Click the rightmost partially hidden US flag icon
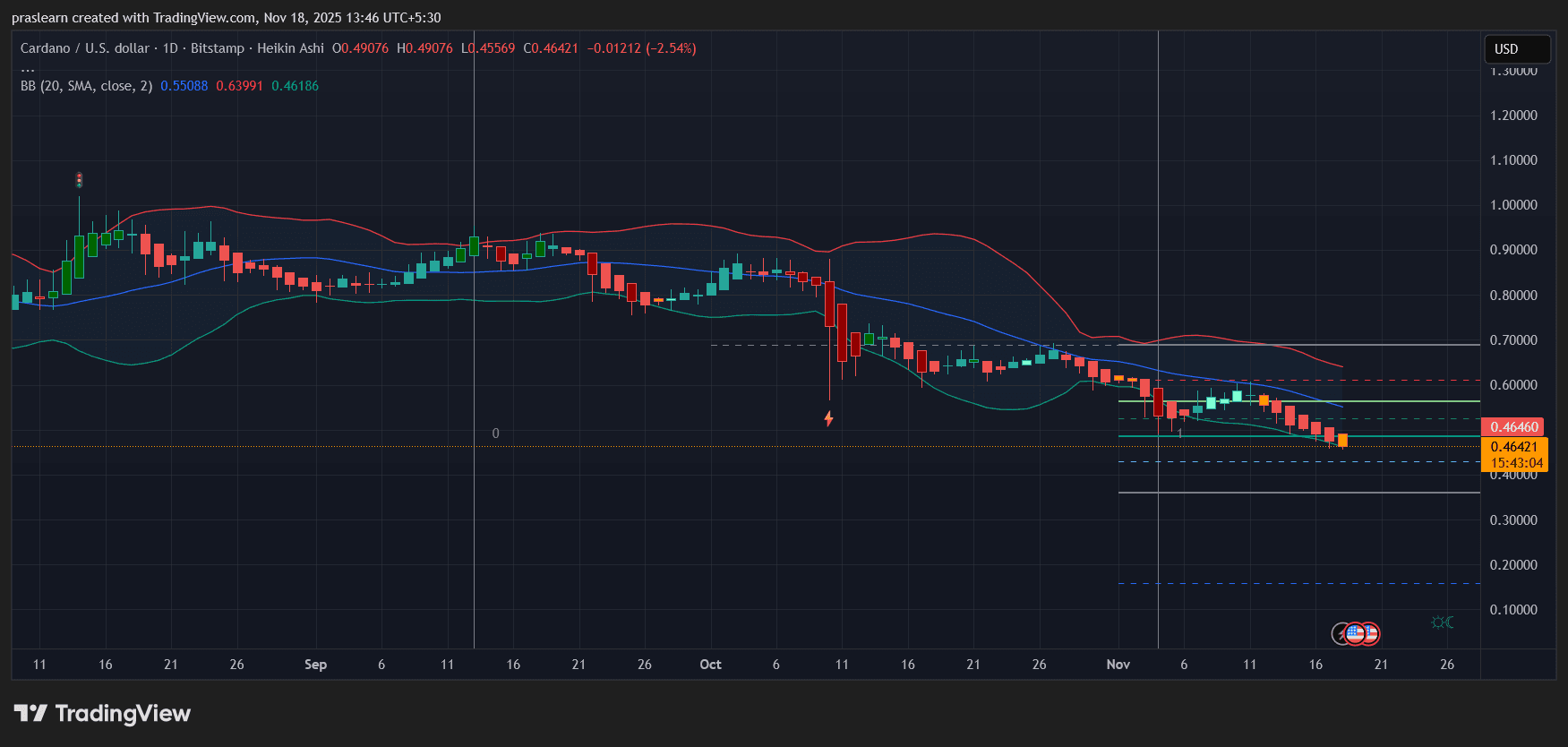 tap(1371, 634)
